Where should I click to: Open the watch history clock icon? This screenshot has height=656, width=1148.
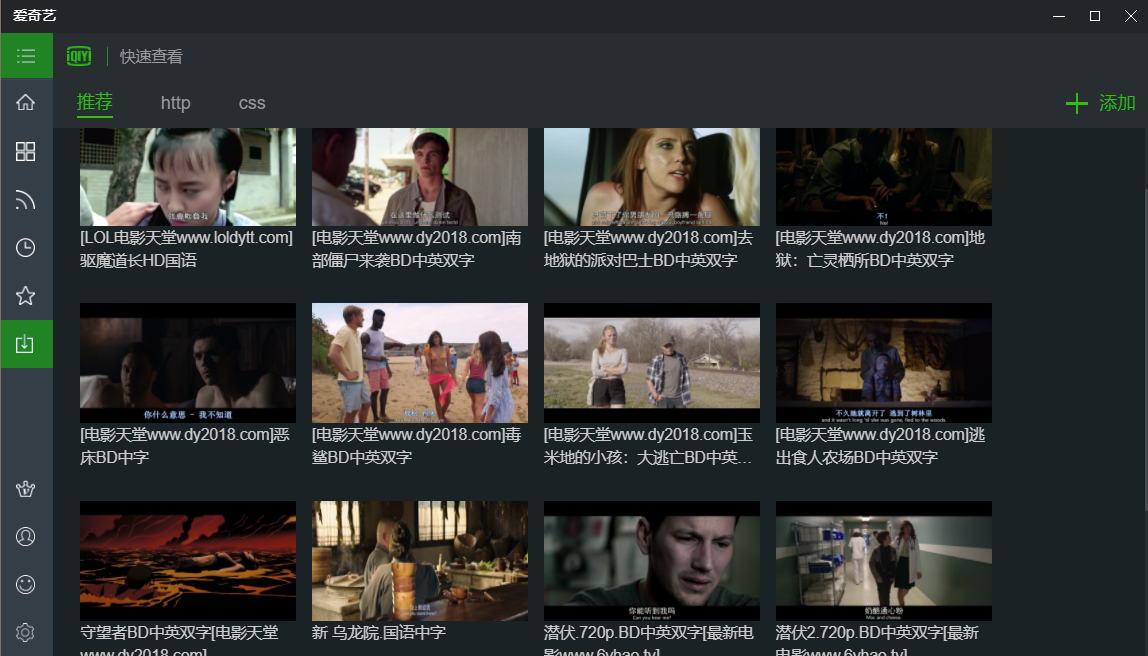[26, 247]
